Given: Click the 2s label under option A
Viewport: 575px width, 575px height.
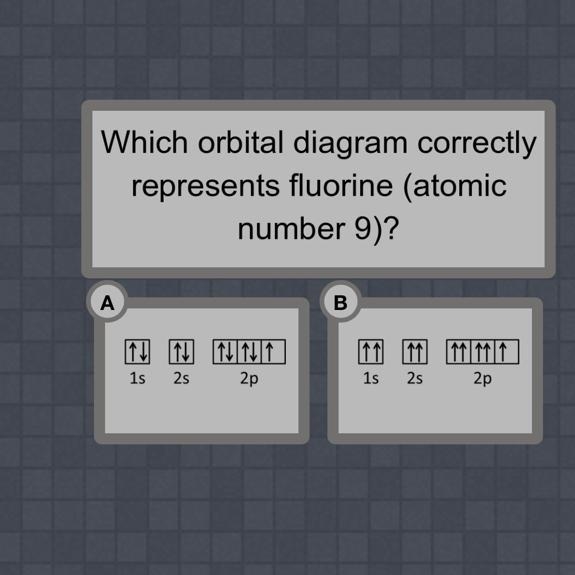Looking at the screenshot, I should [x=182, y=378].
